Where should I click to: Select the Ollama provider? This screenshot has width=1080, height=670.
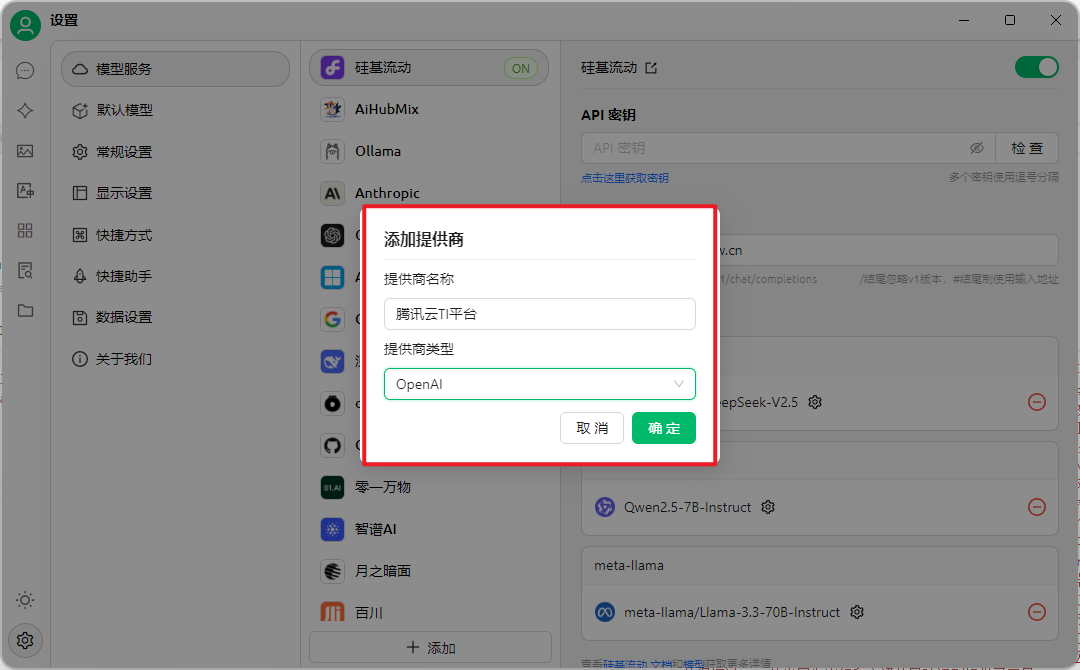pyautogui.click(x=429, y=151)
